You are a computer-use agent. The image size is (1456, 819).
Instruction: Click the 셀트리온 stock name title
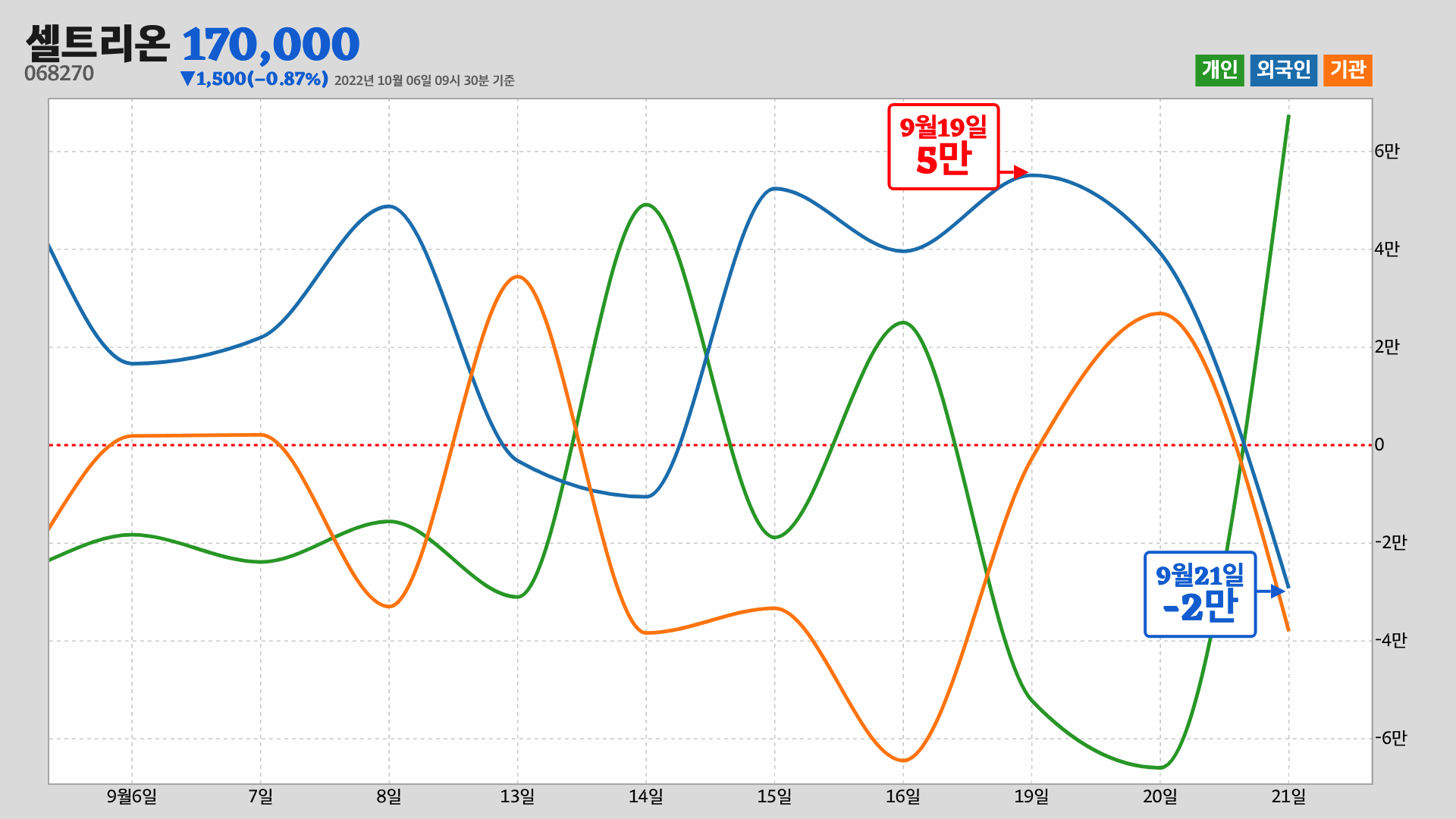(x=98, y=43)
